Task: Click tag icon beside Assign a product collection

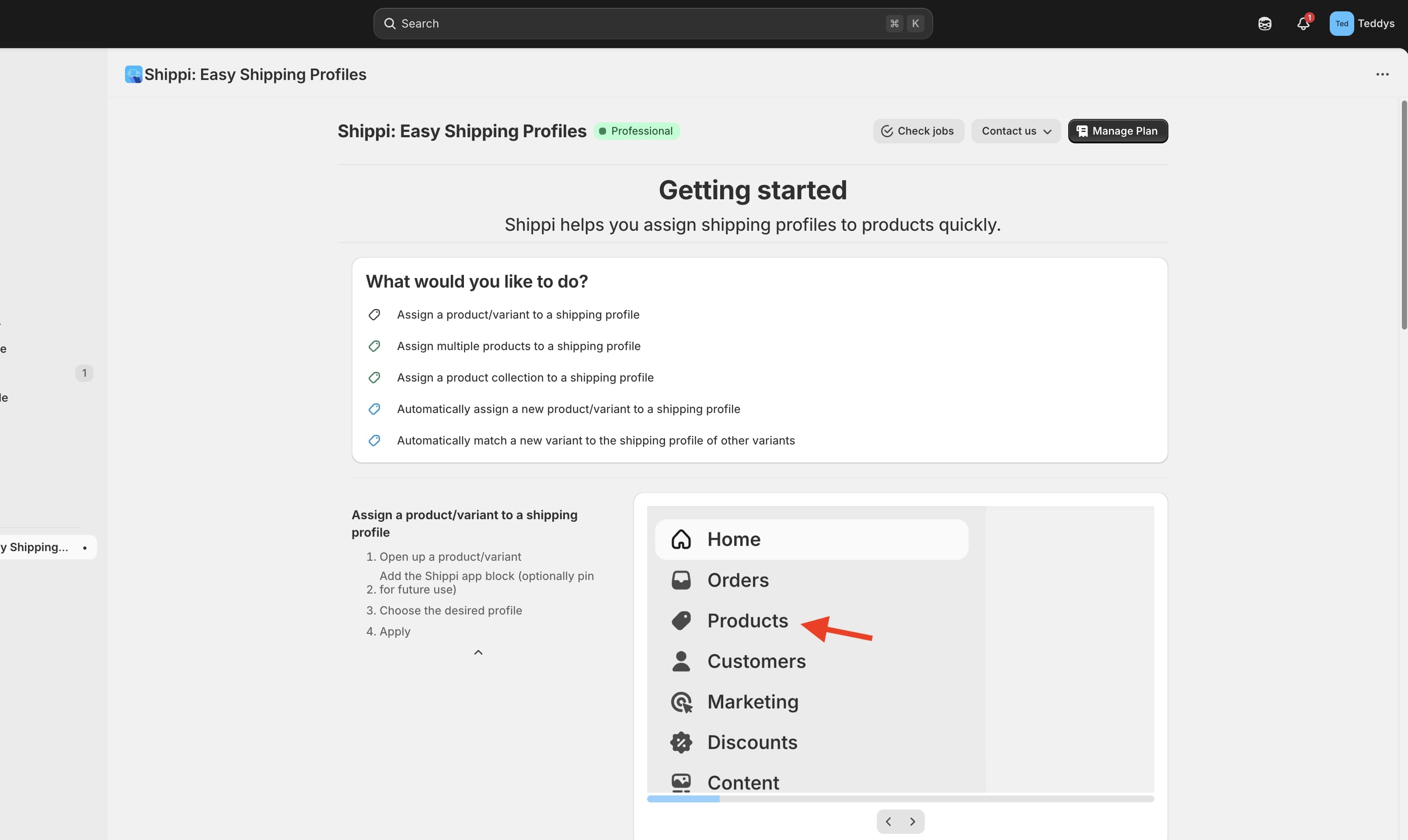Action: click(x=374, y=378)
